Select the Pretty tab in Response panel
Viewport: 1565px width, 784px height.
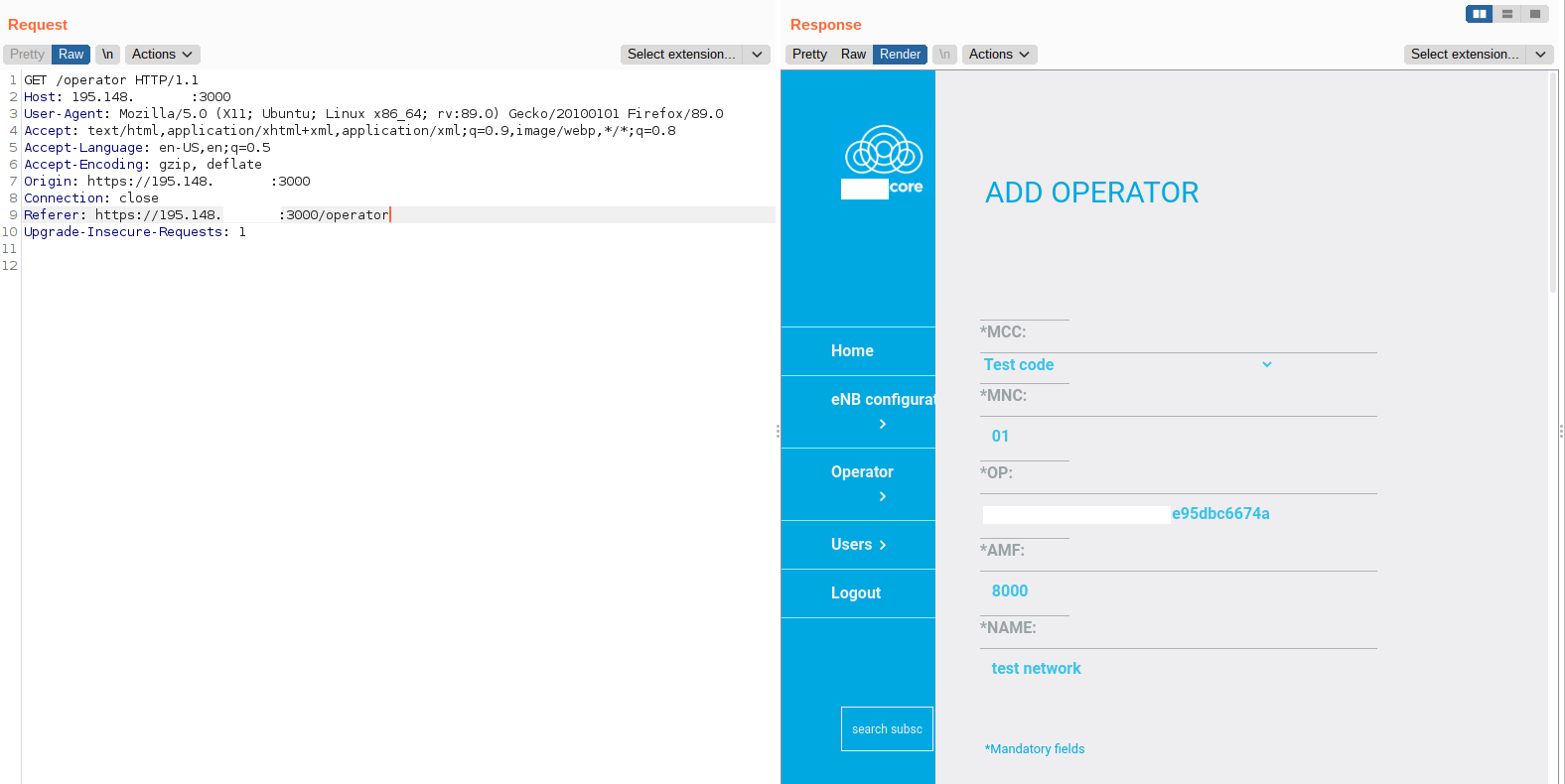point(809,55)
